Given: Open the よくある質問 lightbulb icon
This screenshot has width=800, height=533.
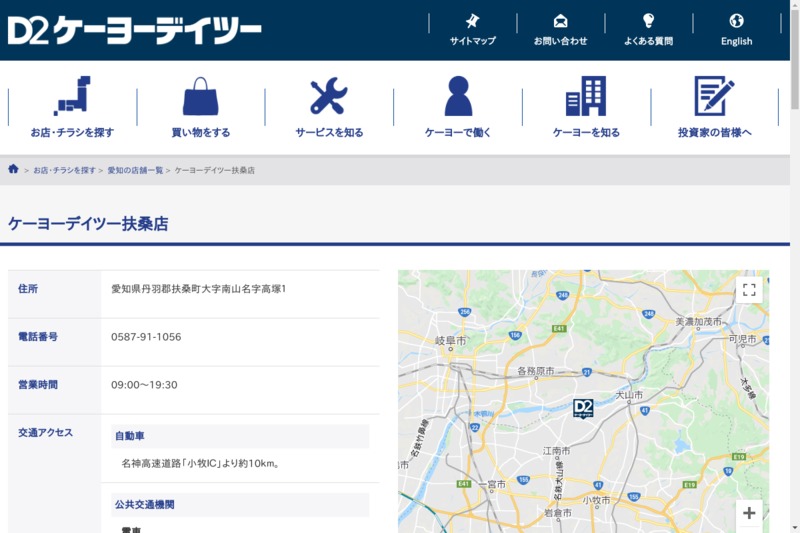Looking at the screenshot, I should [x=648, y=20].
